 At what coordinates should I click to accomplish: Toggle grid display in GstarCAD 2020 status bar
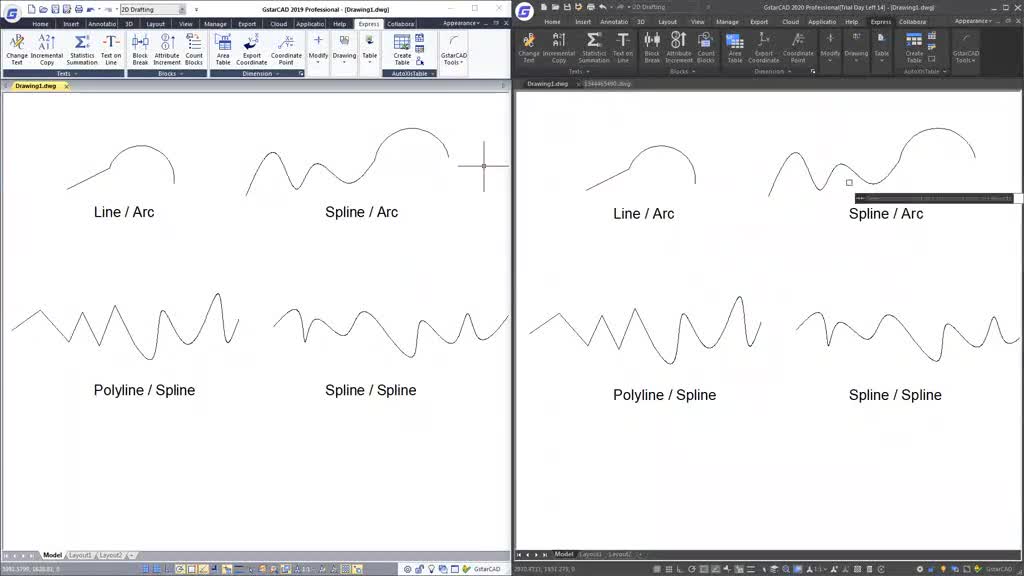pos(669,569)
